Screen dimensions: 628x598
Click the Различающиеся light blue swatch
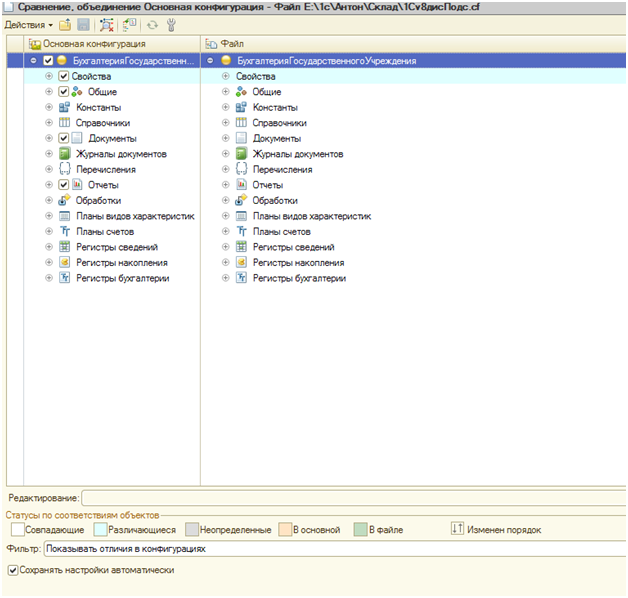click(100, 529)
